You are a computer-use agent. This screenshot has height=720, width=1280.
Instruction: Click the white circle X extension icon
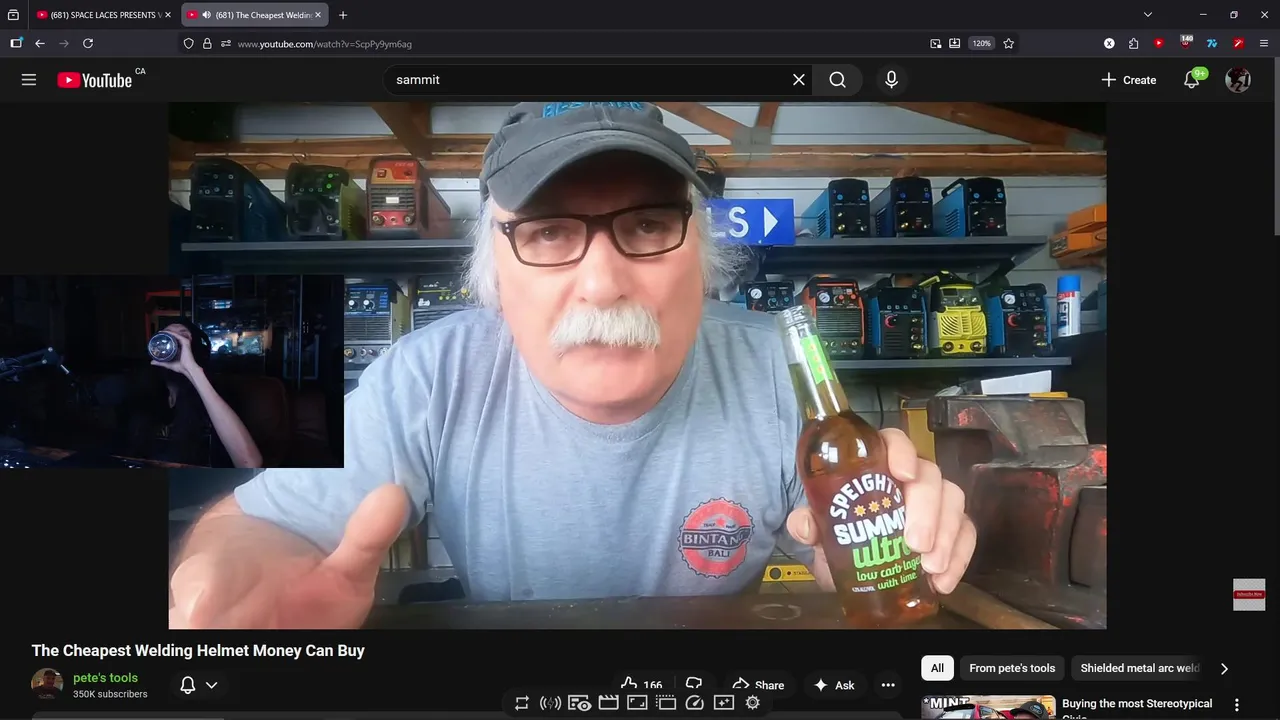[x=1109, y=43]
